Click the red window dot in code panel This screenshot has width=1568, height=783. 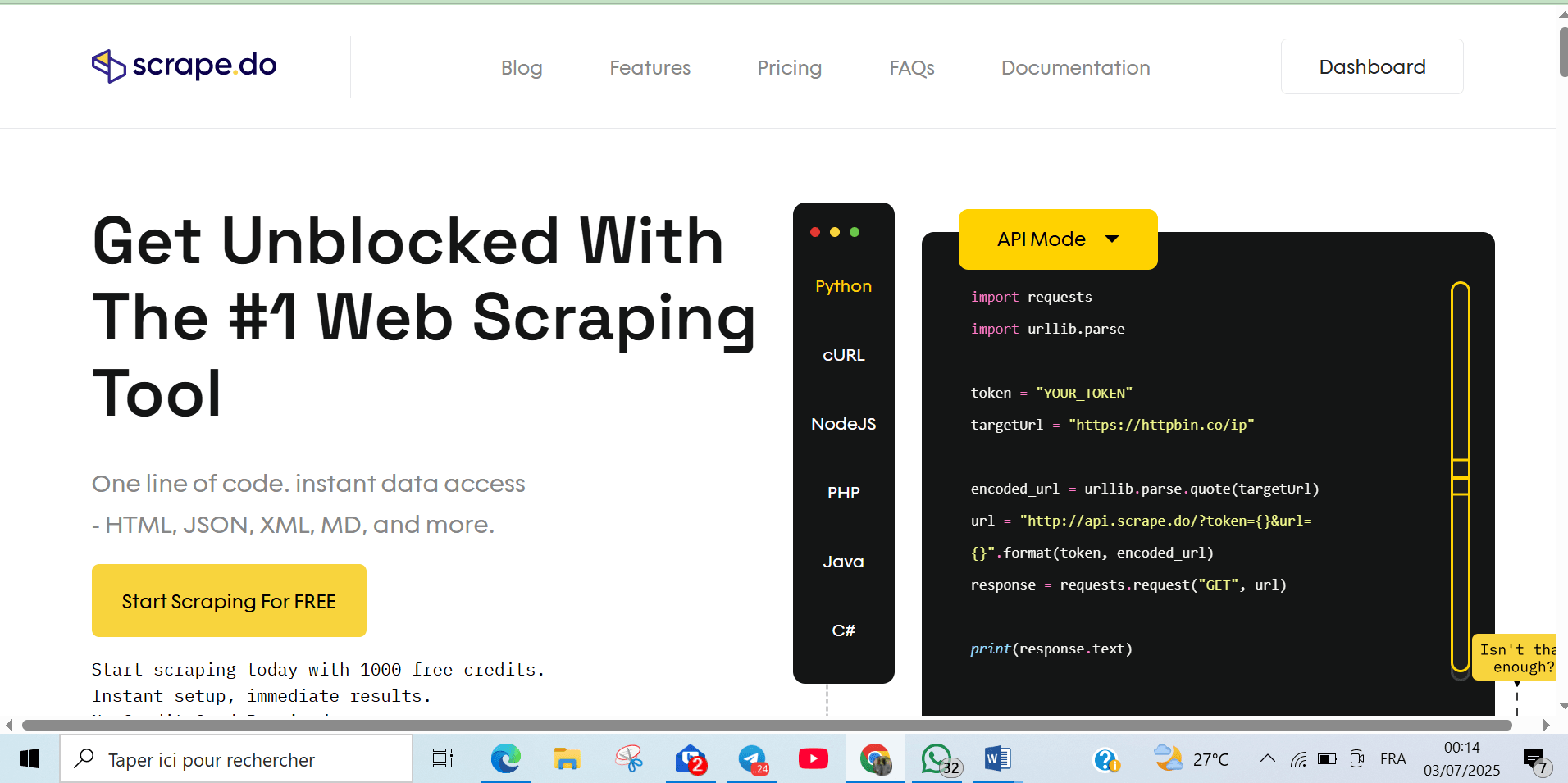pos(815,232)
